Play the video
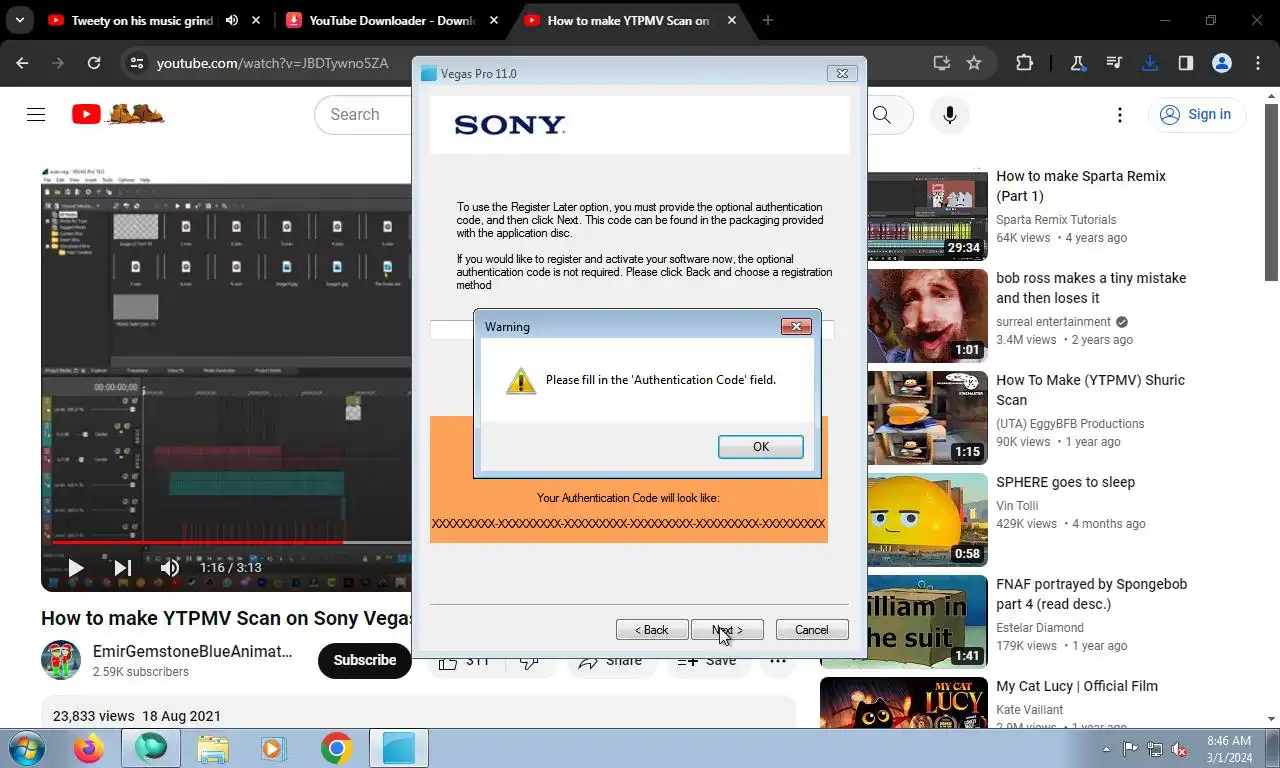 point(75,568)
